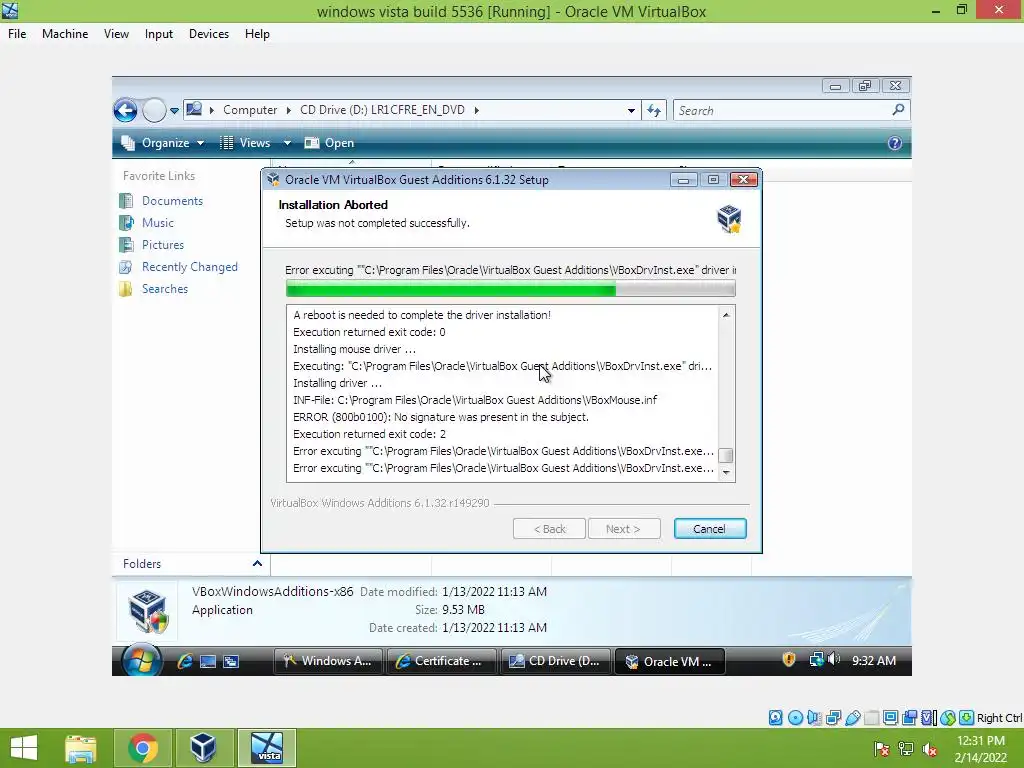1024x768 pixels.
Task: Click the volume speaker icon in Vista tray
Action: click(x=833, y=660)
